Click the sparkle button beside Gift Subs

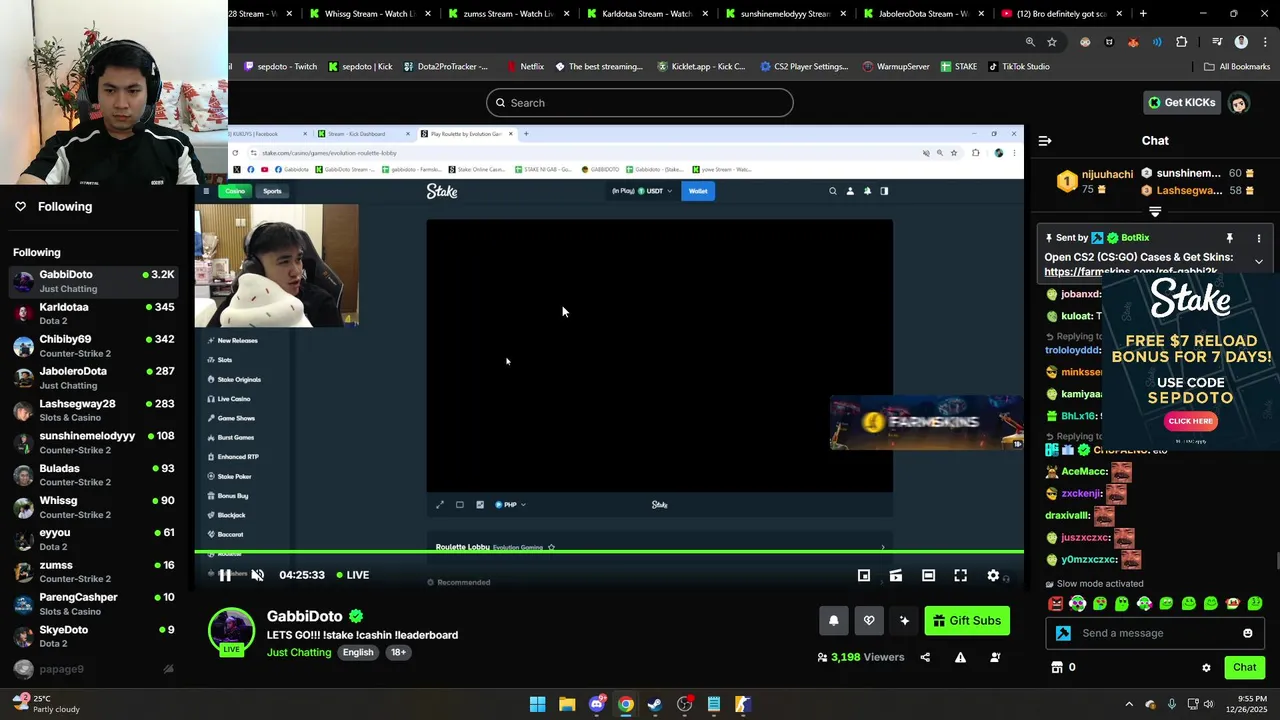pos(904,621)
